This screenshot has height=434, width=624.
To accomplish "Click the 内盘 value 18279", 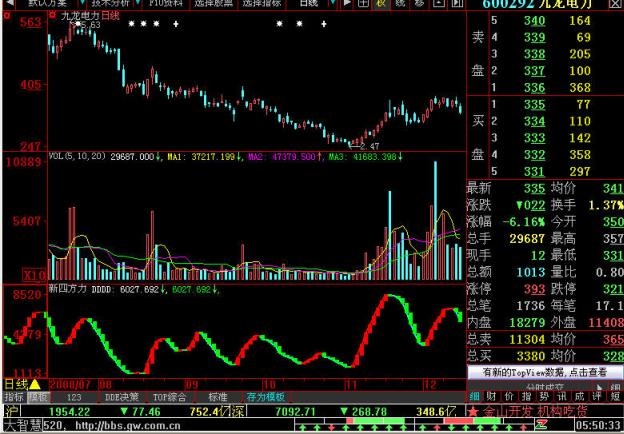I will point(527,322).
